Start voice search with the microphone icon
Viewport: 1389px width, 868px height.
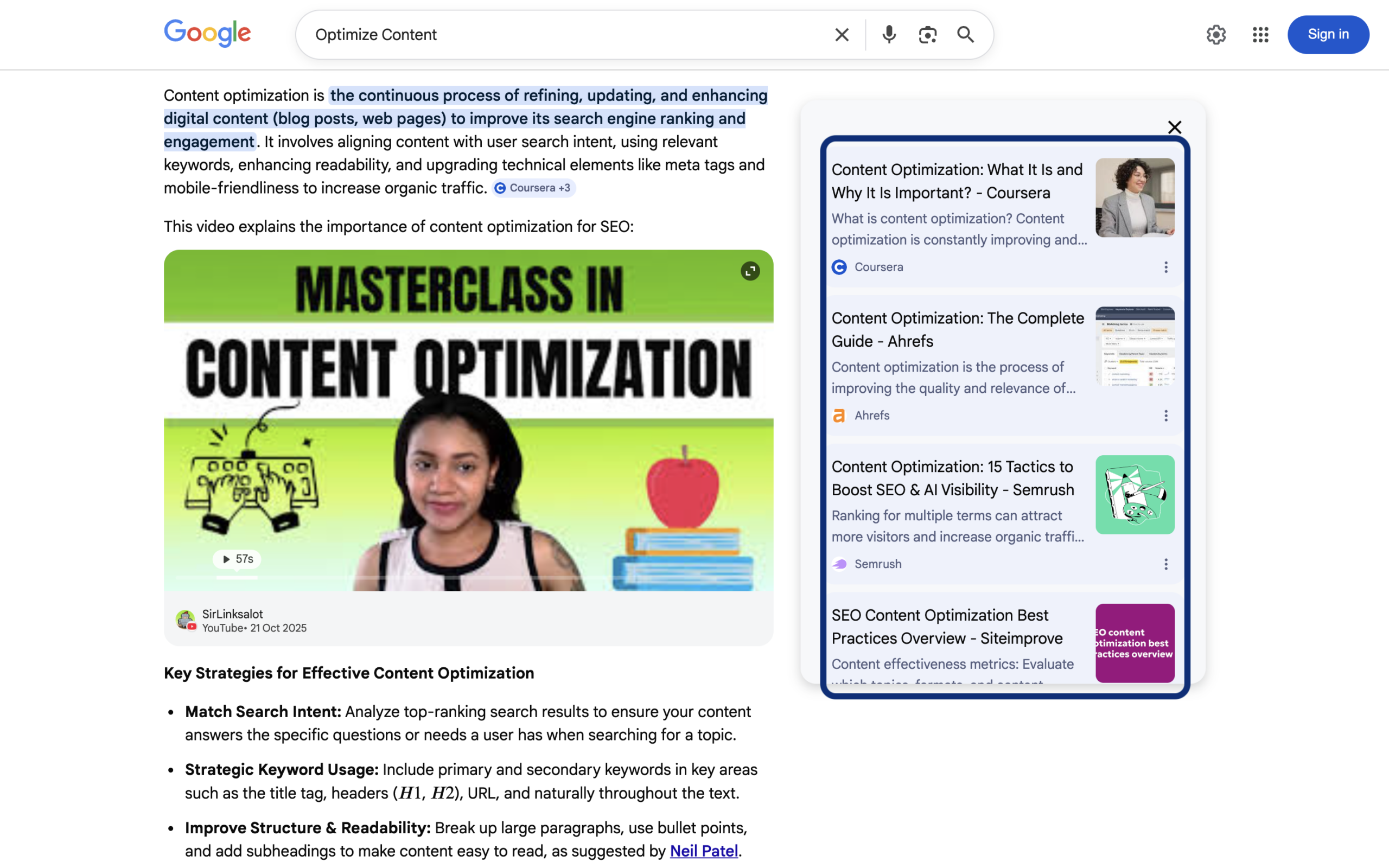(889, 34)
